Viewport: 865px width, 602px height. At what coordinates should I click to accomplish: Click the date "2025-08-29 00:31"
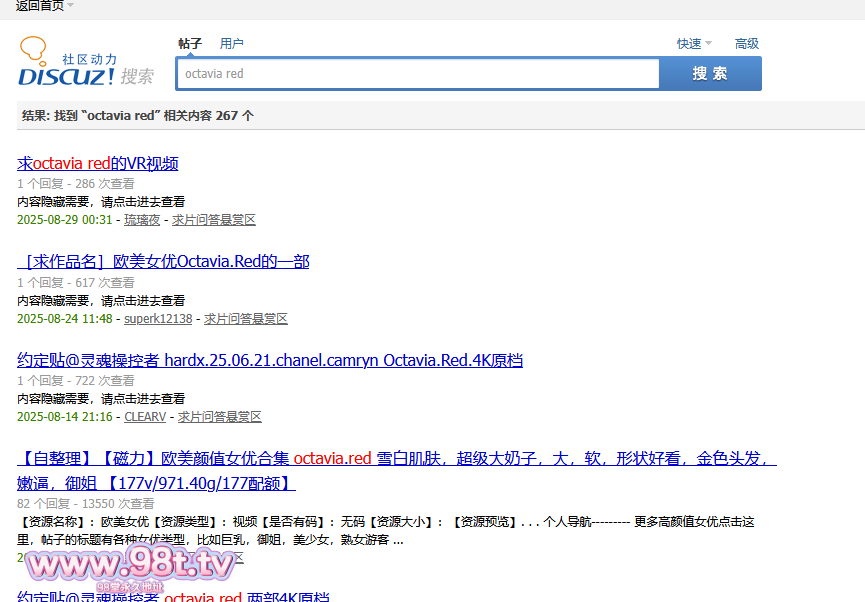tap(65, 220)
